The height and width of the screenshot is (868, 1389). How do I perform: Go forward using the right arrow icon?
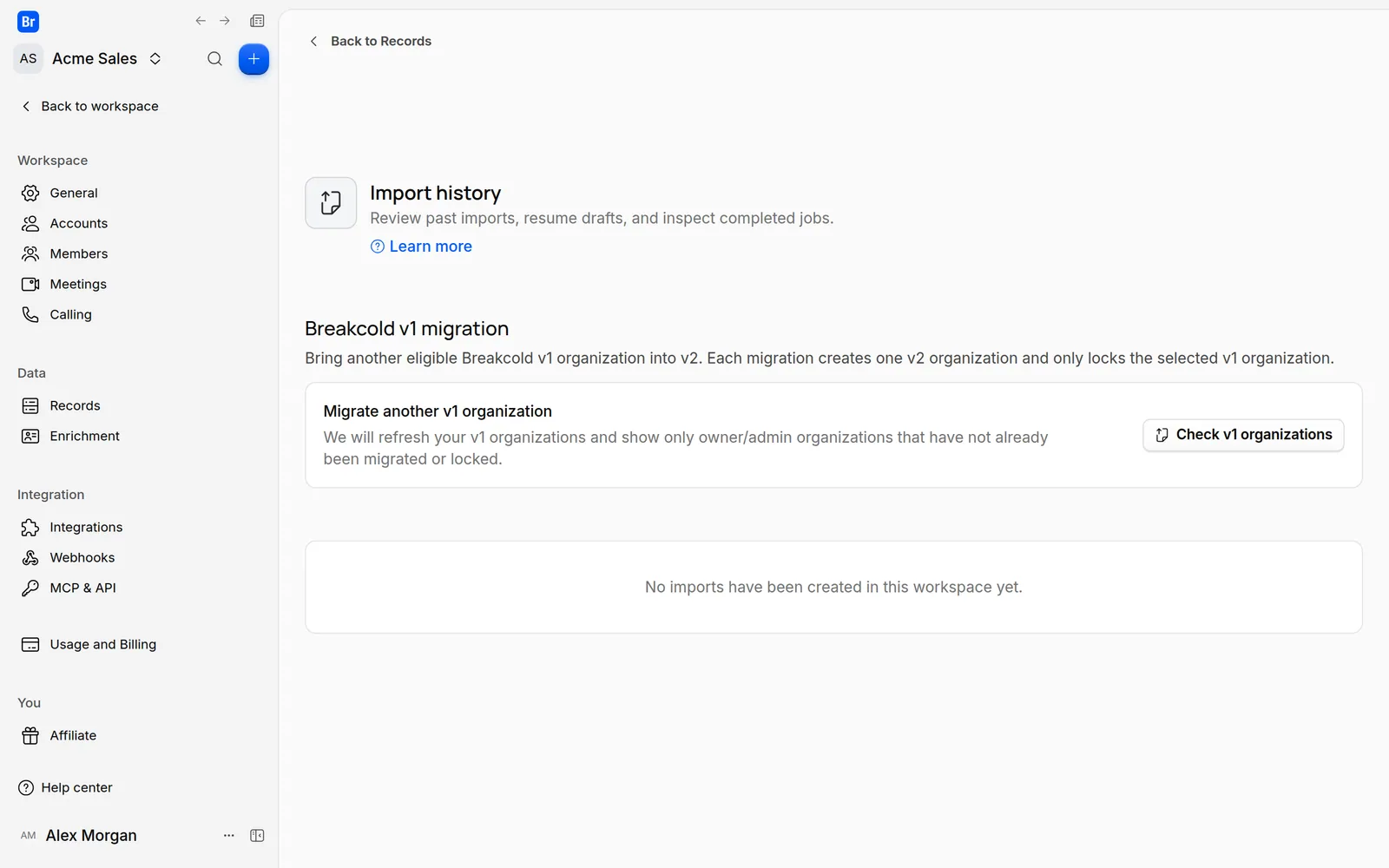tap(225, 21)
